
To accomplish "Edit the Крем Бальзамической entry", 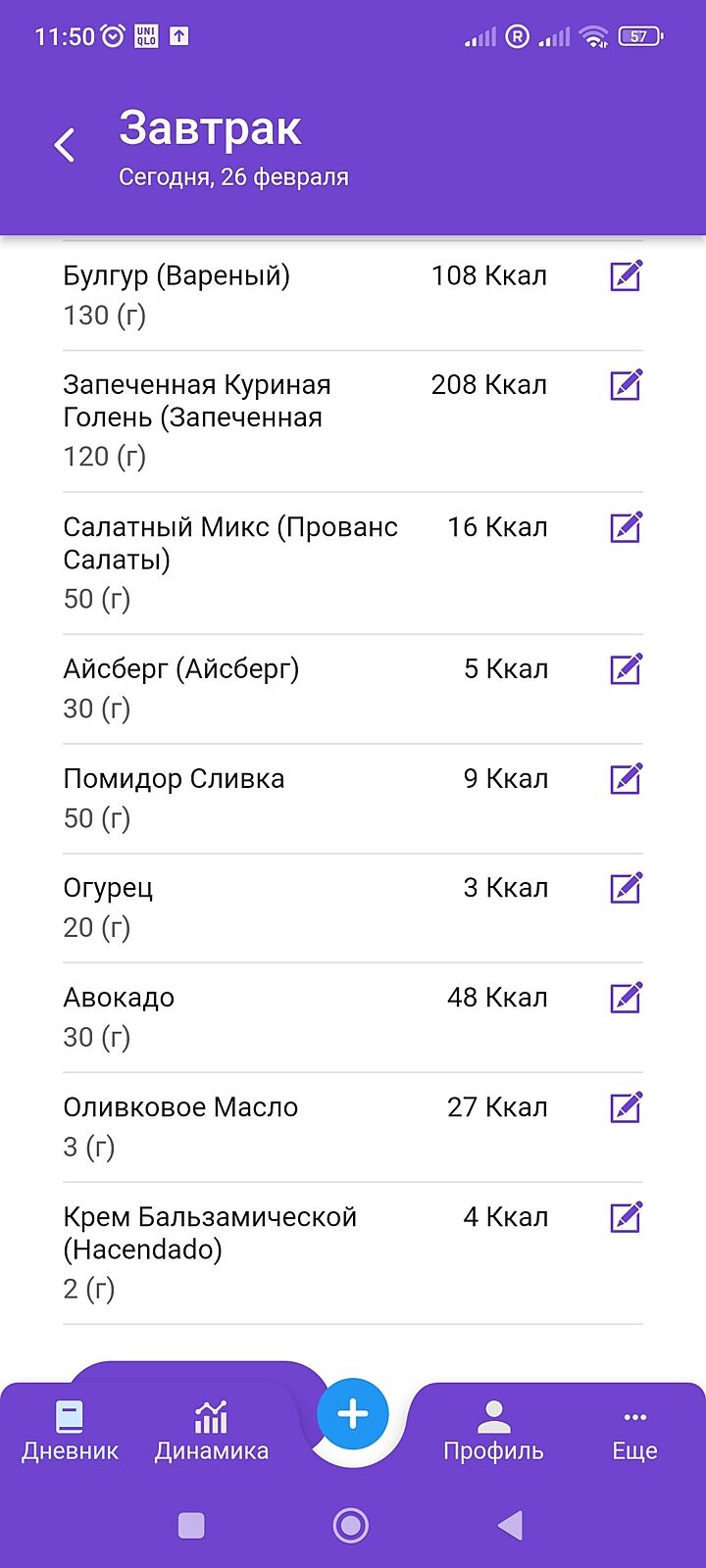I will point(626,1217).
